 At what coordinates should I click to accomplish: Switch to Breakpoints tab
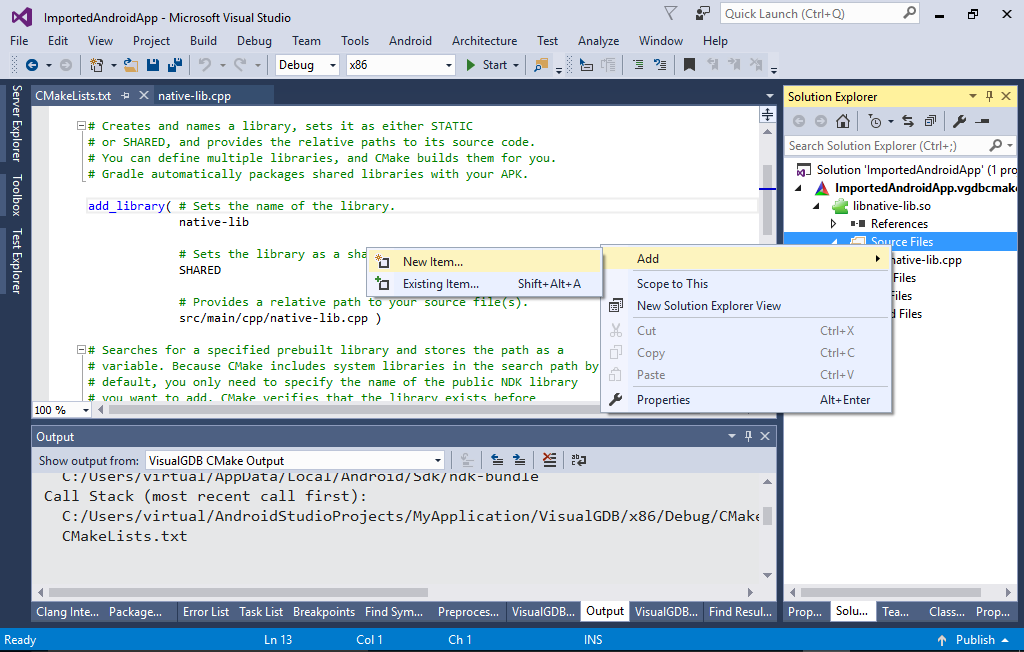click(x=324, y=611)
